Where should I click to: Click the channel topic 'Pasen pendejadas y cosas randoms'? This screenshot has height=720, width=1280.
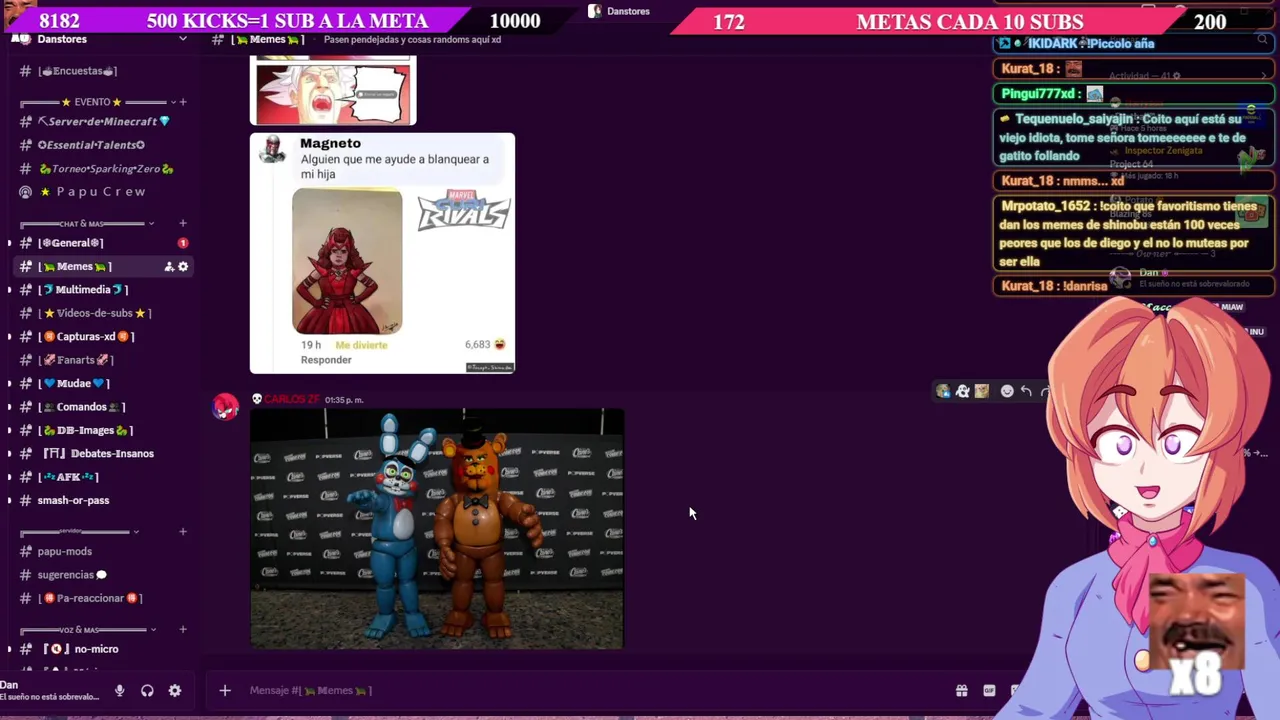[412, 39]
